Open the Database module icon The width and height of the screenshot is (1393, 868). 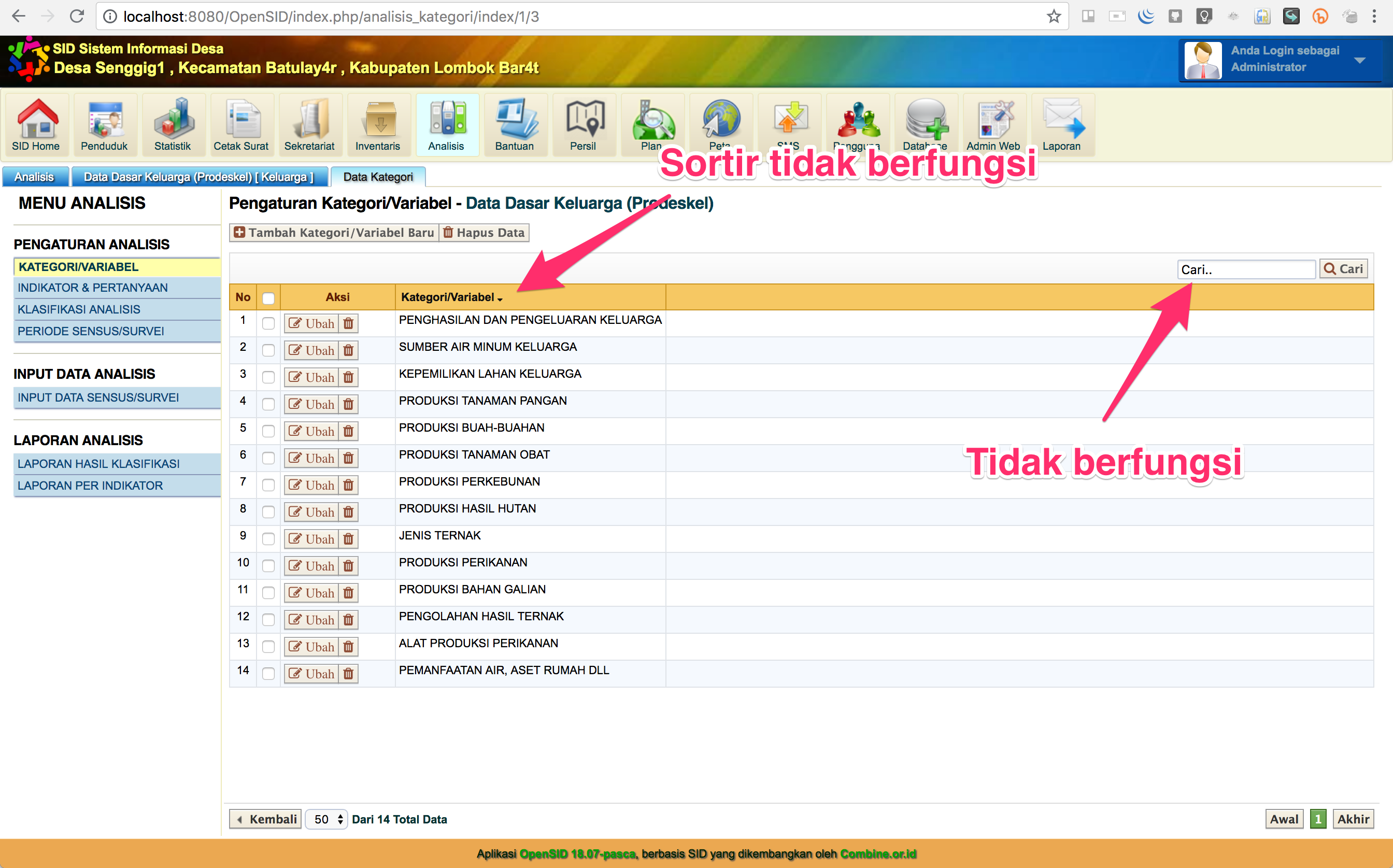(x=925, y=124)
